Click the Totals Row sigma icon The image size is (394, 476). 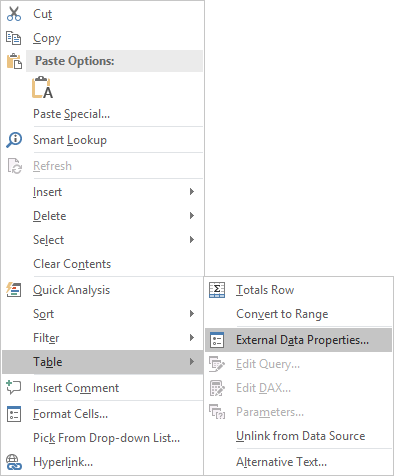click(217, 290)
